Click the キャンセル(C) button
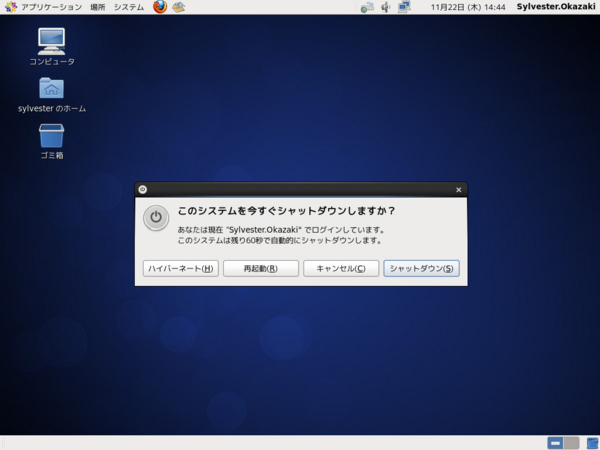 [341, 268]
